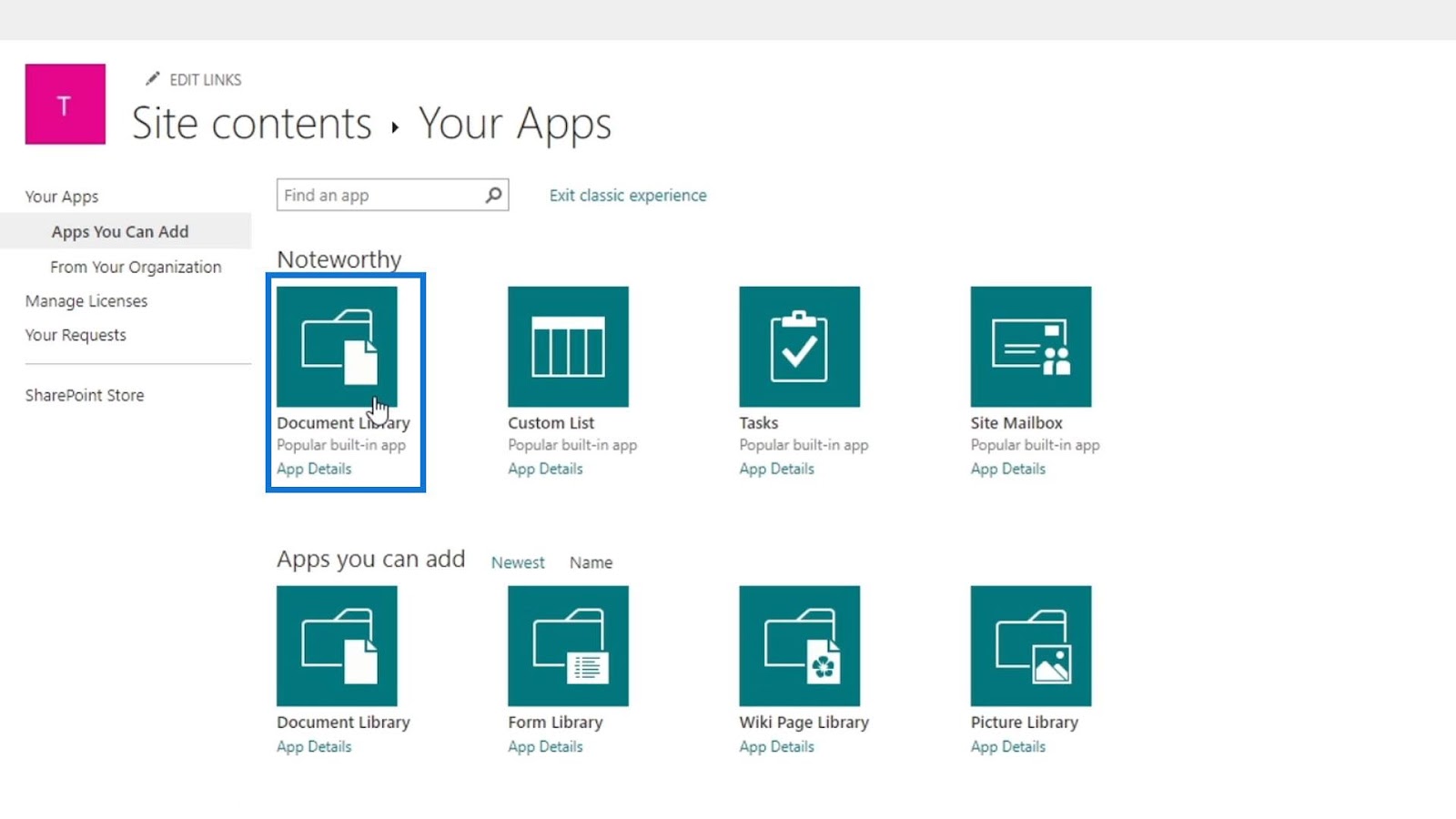
Task: Open App Details under Picture Library
Action: [x=1007, y=746]
